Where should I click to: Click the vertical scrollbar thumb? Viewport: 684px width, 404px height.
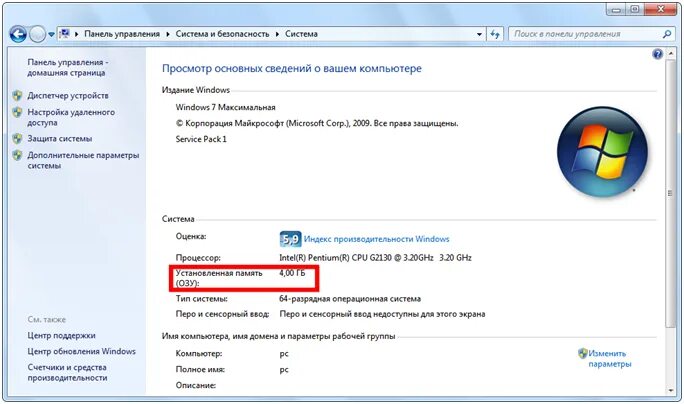[x=670, y=193]
